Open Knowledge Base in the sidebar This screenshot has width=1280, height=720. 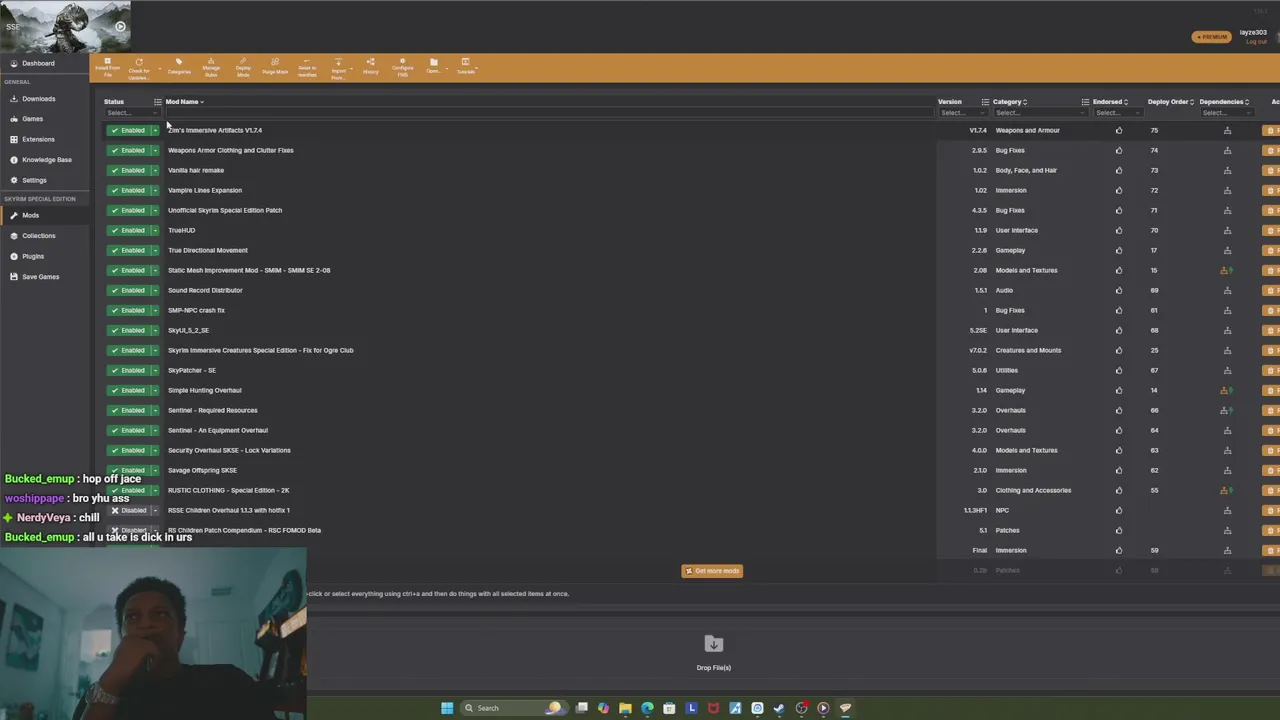46,159
